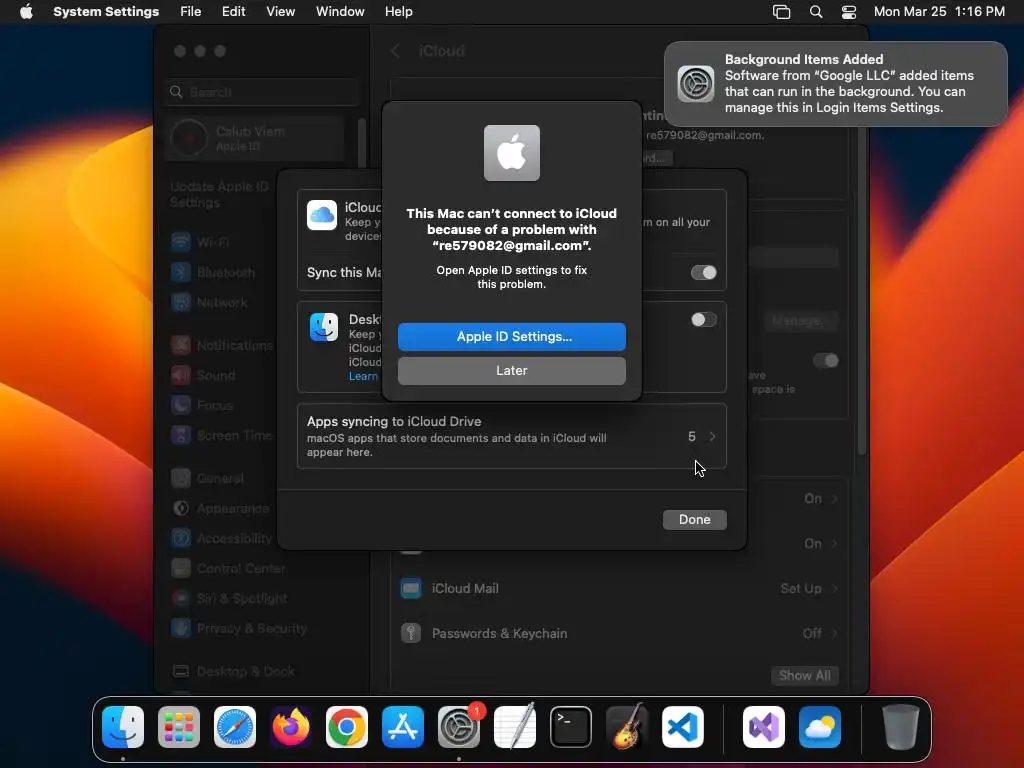
Task: Open the Trash in the Dock
Action: coord(901,727)
